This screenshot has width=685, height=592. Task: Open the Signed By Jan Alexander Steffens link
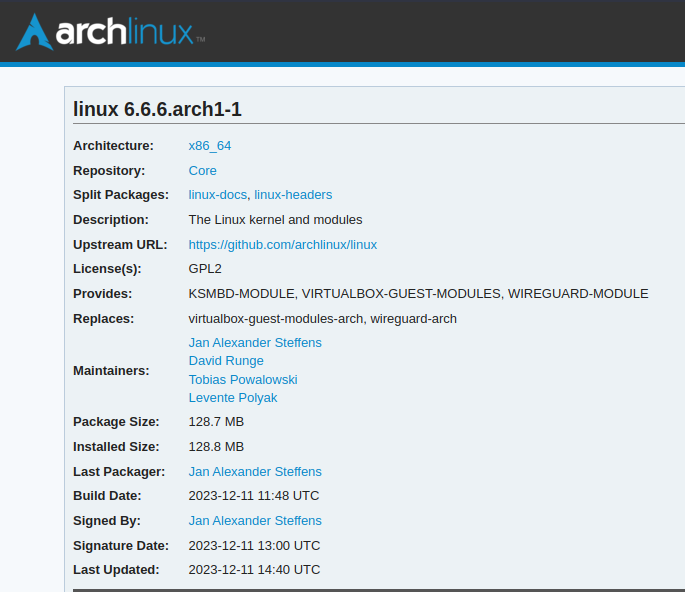255,520
